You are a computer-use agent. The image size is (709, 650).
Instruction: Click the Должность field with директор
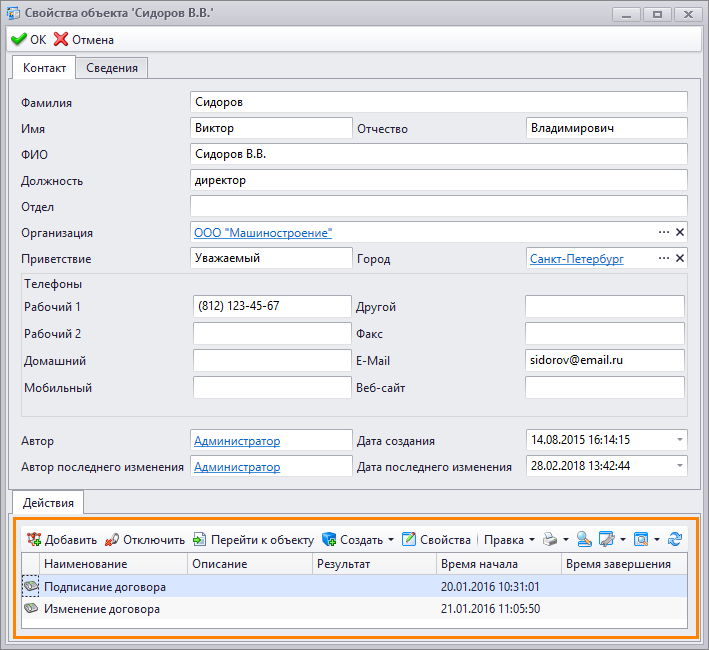(439, 180)
